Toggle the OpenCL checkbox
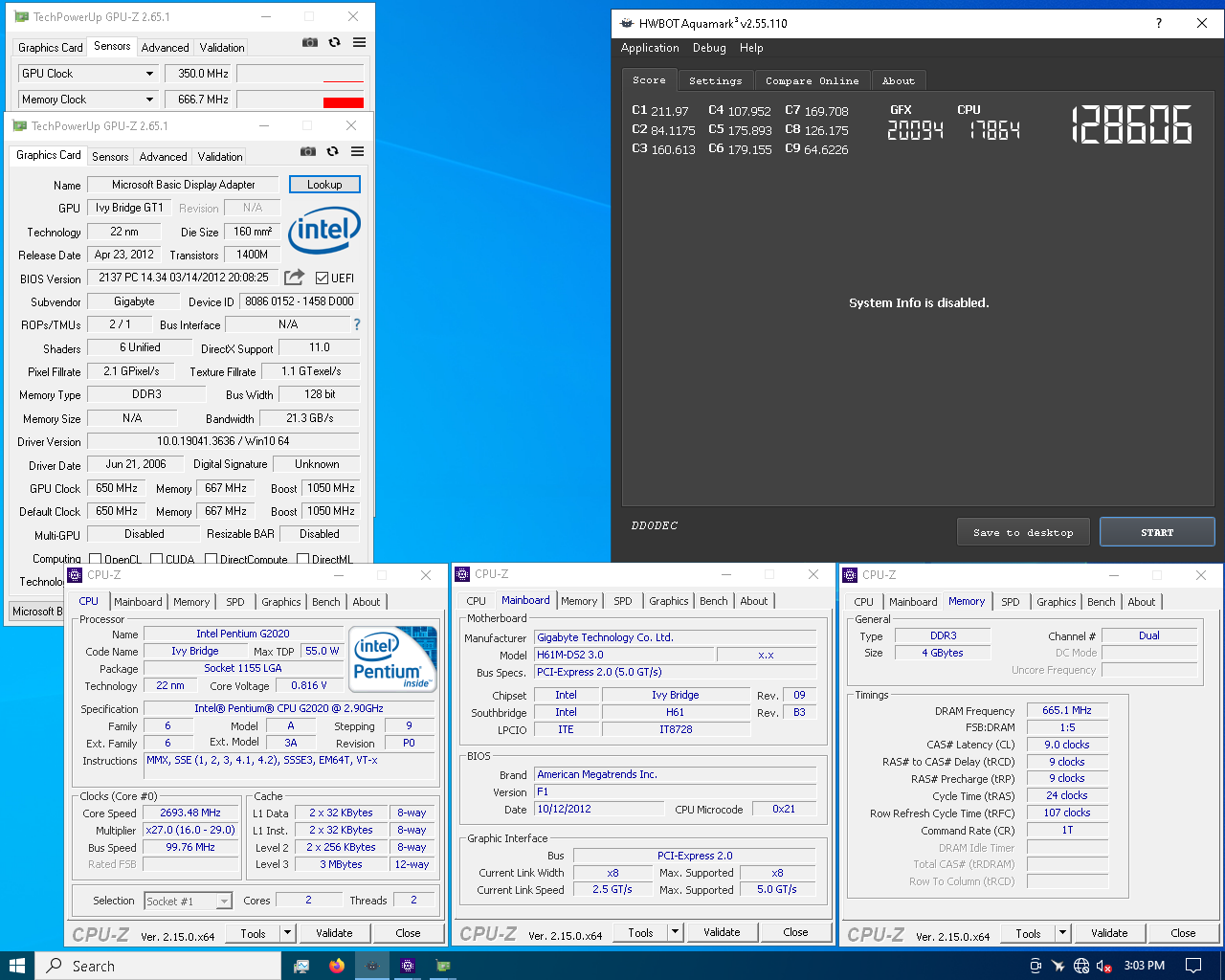Image resolution: width=1225 pixels, height=980 pixels. (95, 559)
